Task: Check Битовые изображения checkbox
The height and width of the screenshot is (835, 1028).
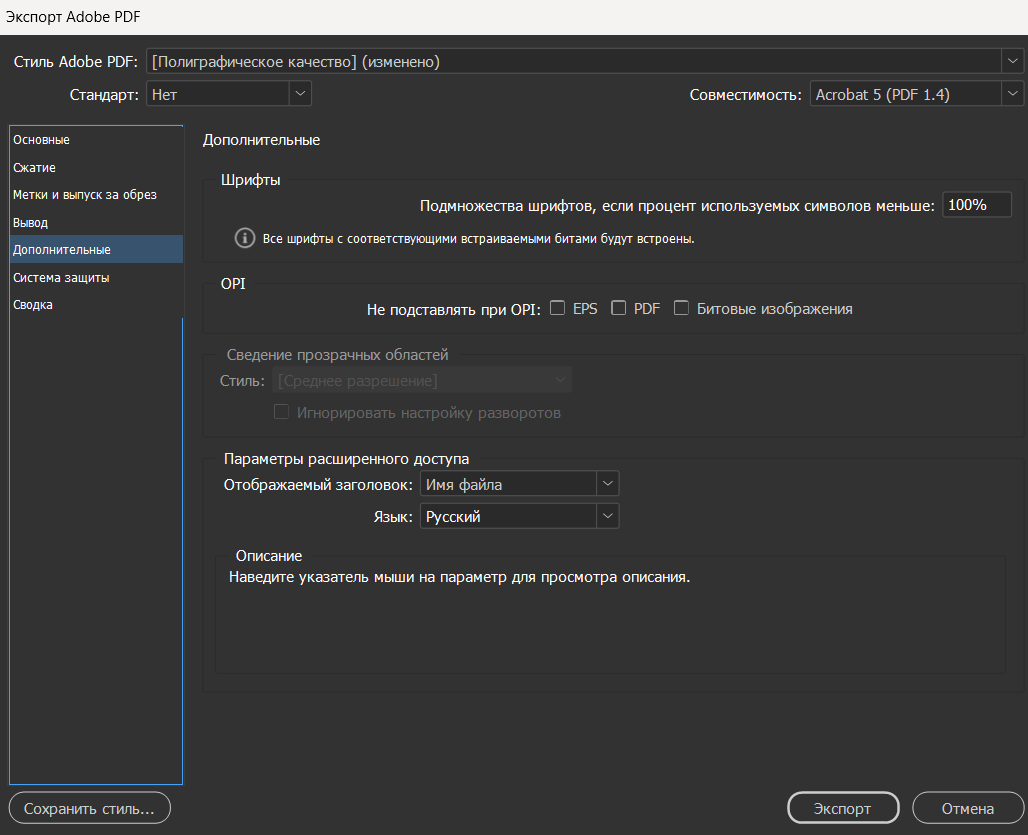Action: tap(681, 308)
